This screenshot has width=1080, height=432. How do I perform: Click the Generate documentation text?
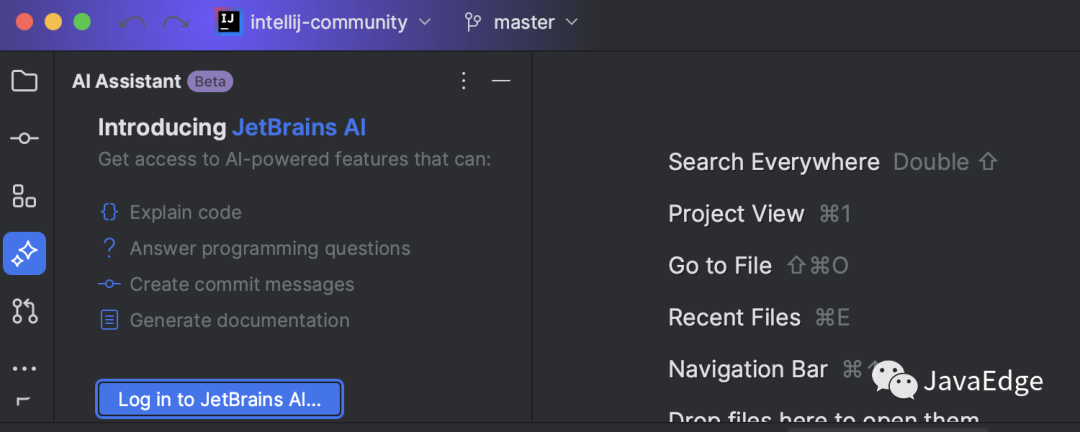(240, 320)
